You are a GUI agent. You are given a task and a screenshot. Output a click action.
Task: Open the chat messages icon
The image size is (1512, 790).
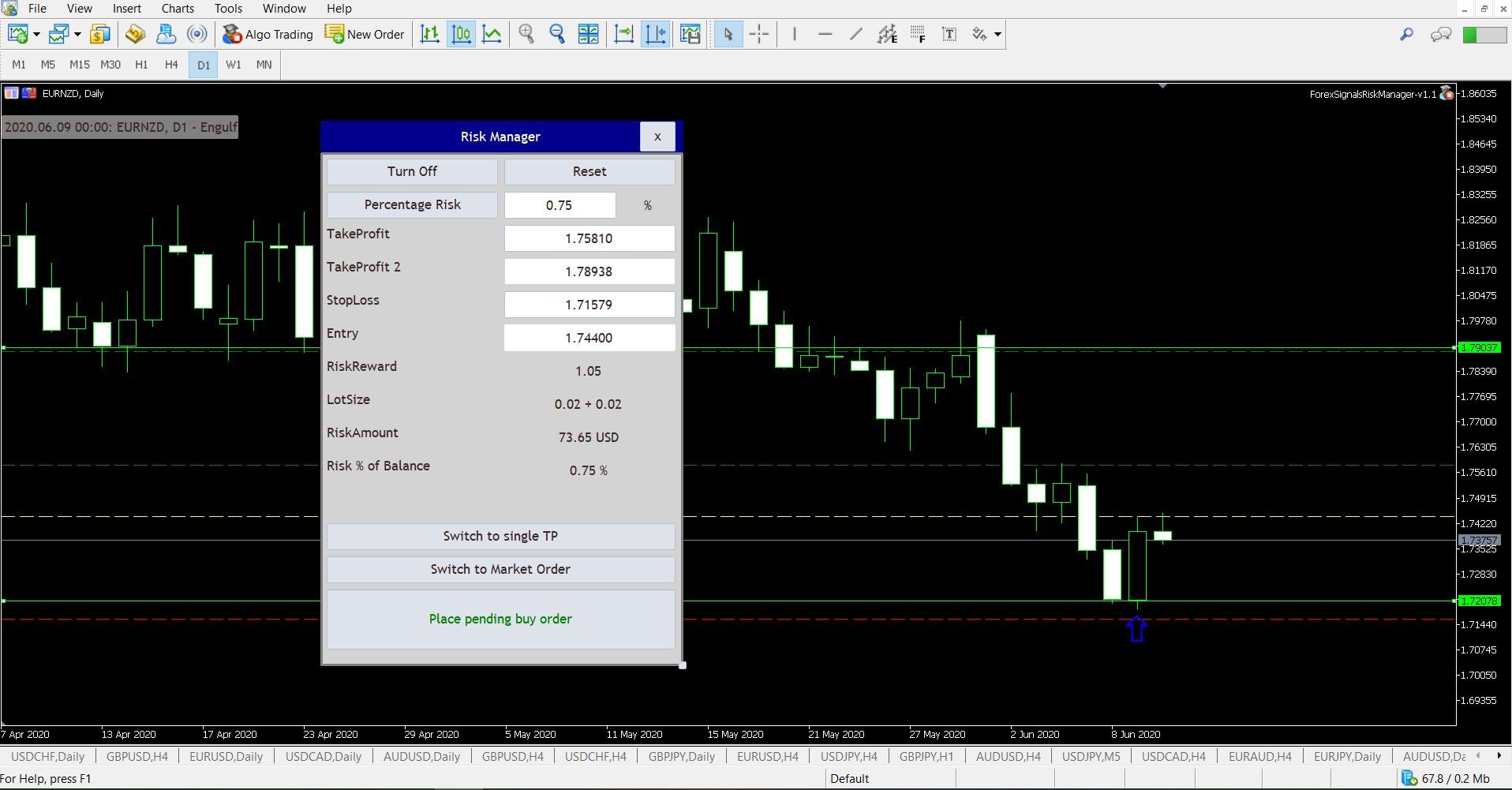[x=1441, y=34]
